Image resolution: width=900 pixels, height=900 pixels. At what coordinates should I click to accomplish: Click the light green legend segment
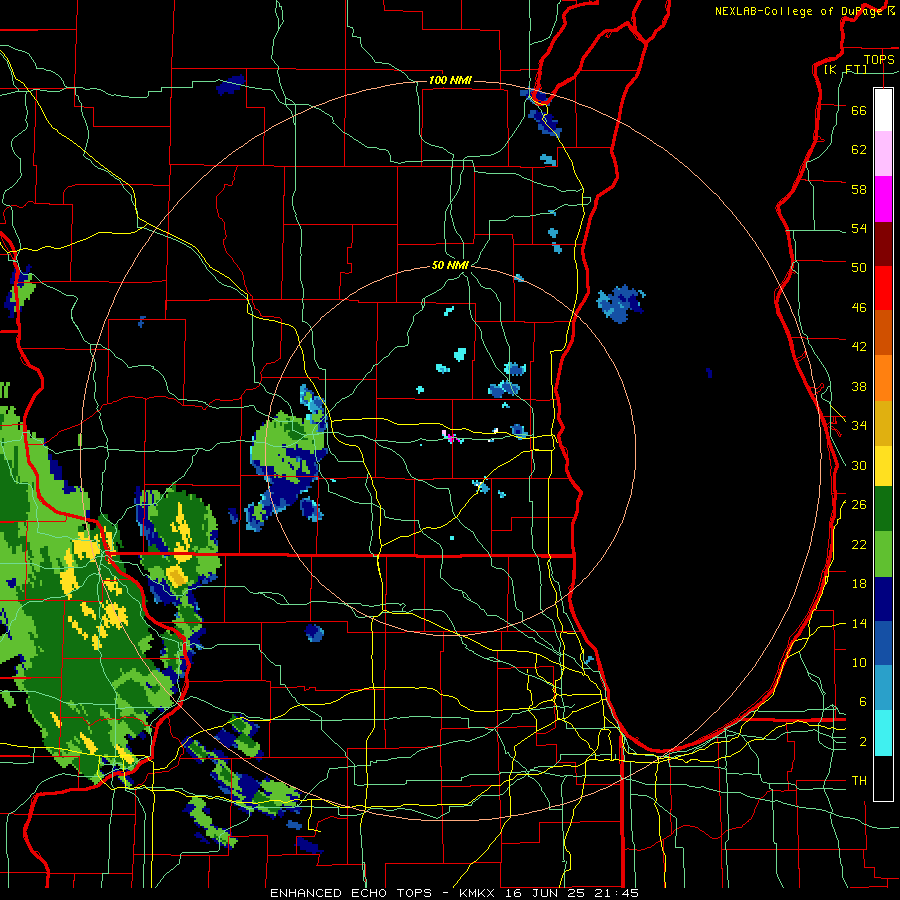coord(883,554)
